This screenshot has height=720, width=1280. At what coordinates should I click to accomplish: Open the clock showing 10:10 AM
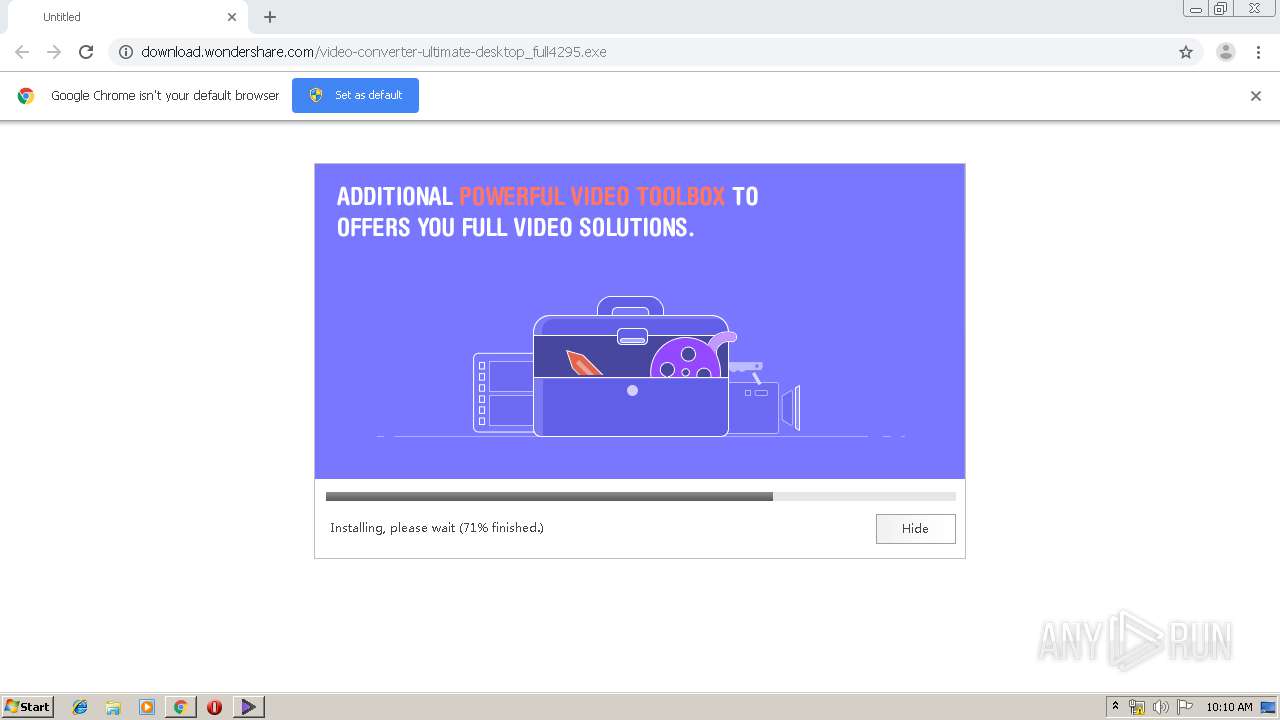(1229, 707)
